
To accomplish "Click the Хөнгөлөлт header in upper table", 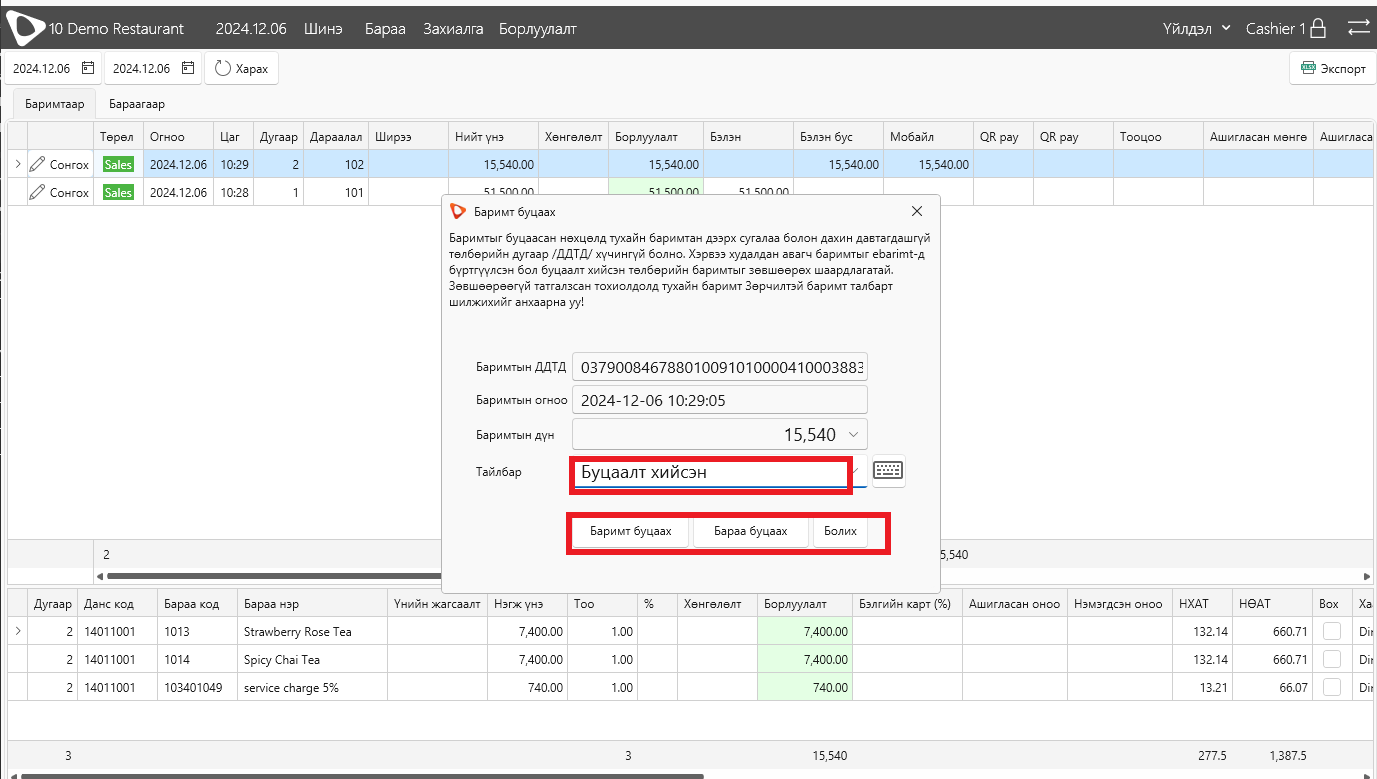I will tap(573, 136).
